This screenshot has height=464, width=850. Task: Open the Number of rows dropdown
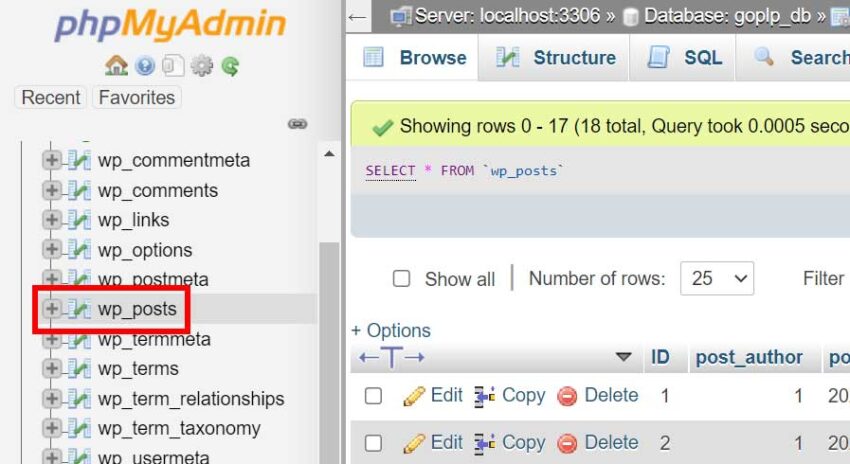pos(717,279)
